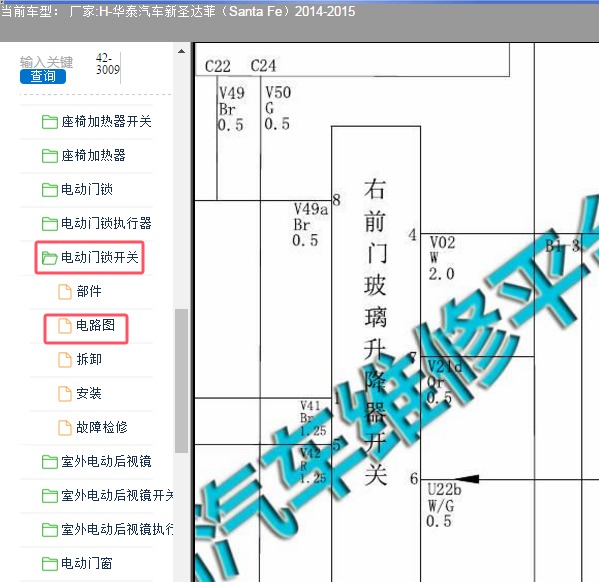Viewport: 599px width, 582px height.
Task: Expand the 室外电动后视镜执行 folder
Action: pos(107,530)
